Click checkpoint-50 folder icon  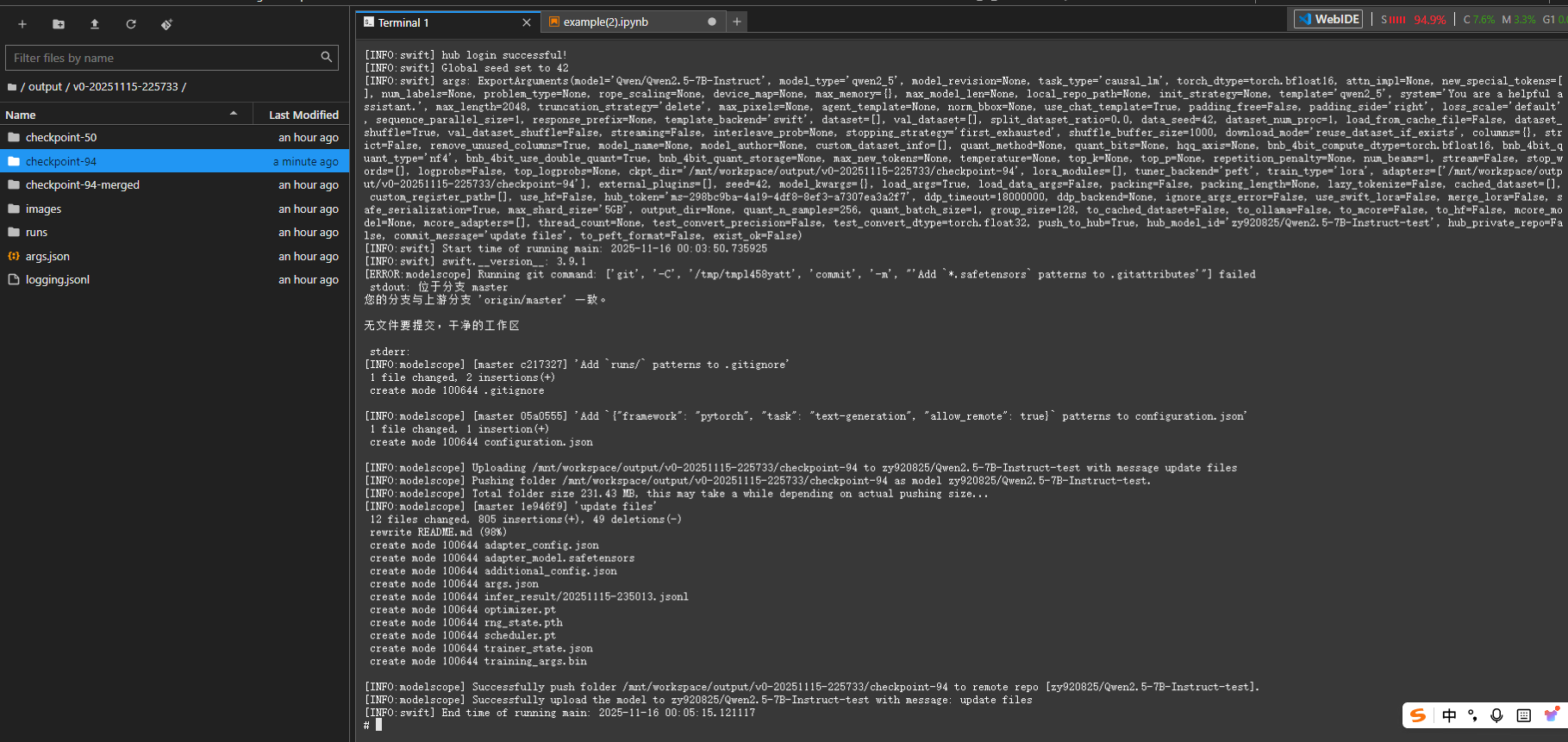click(14, 137)
